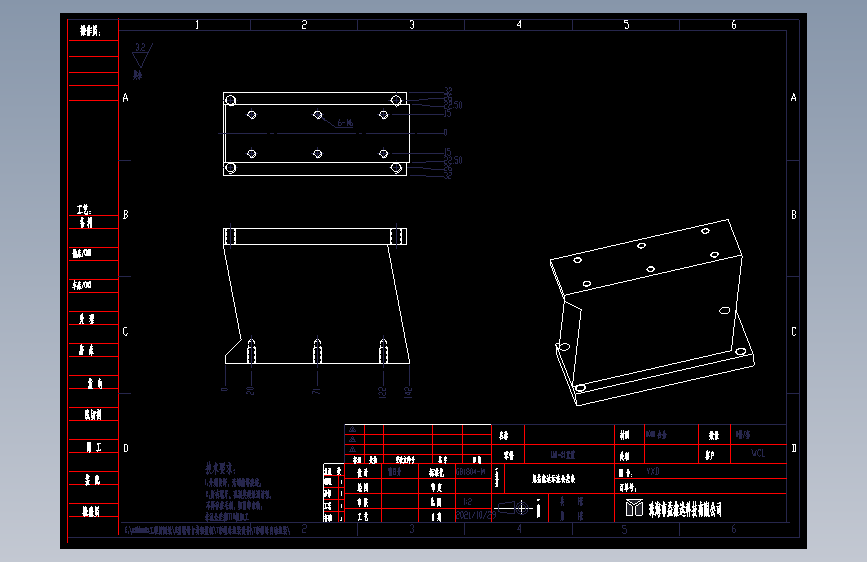The image size is (867, 562).
Task: Select the 6-M6 hole callout label
Action: [x=346, y=123]
